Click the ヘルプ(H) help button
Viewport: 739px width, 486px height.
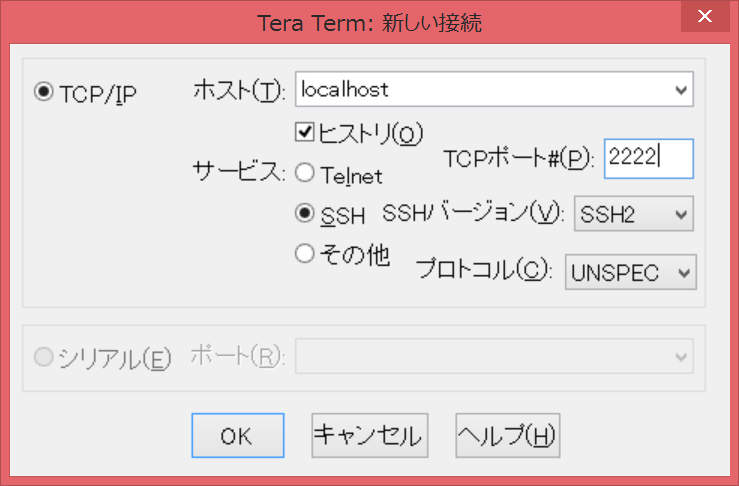click(508, 436)
